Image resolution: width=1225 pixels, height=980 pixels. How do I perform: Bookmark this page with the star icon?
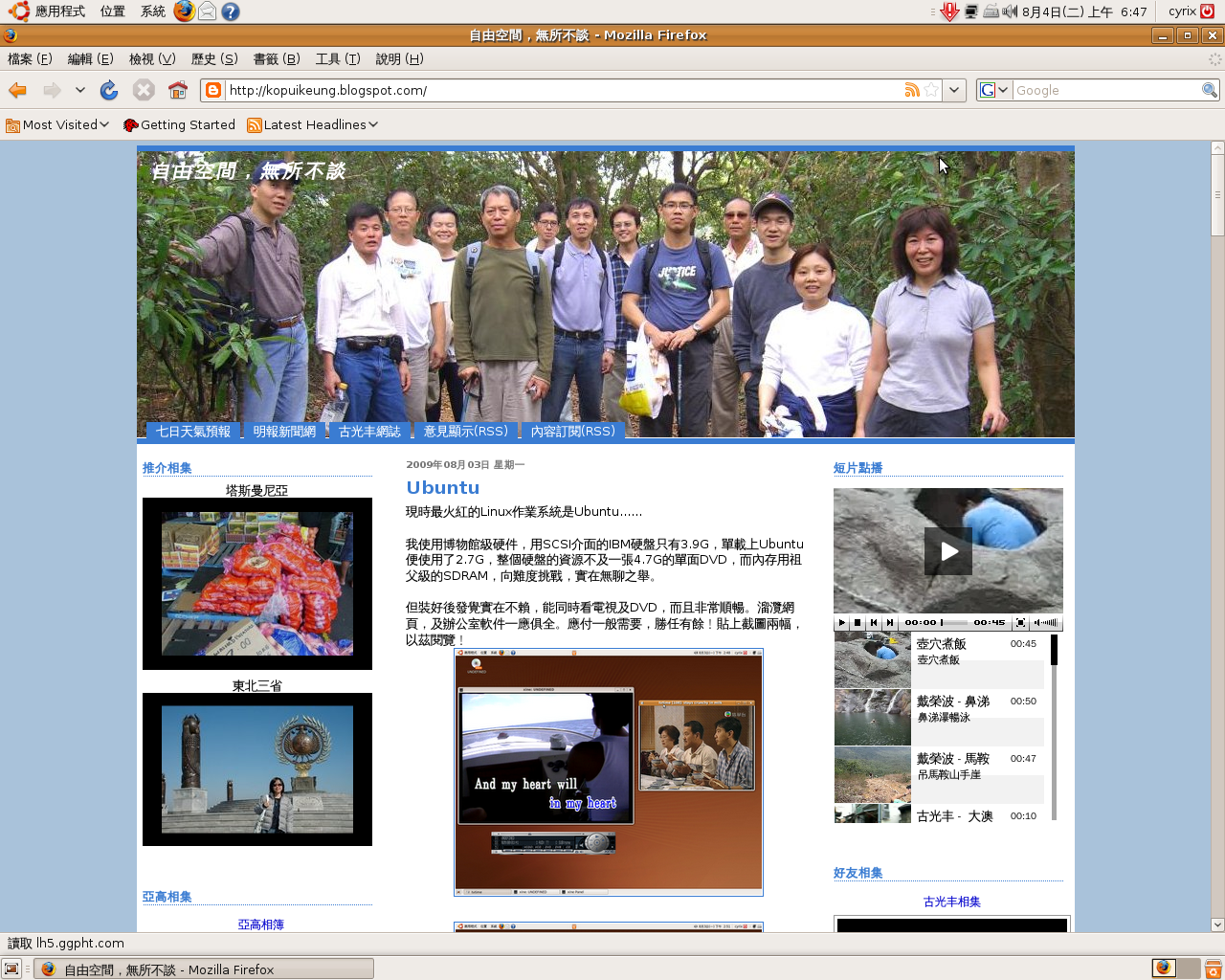pos(931,90)
